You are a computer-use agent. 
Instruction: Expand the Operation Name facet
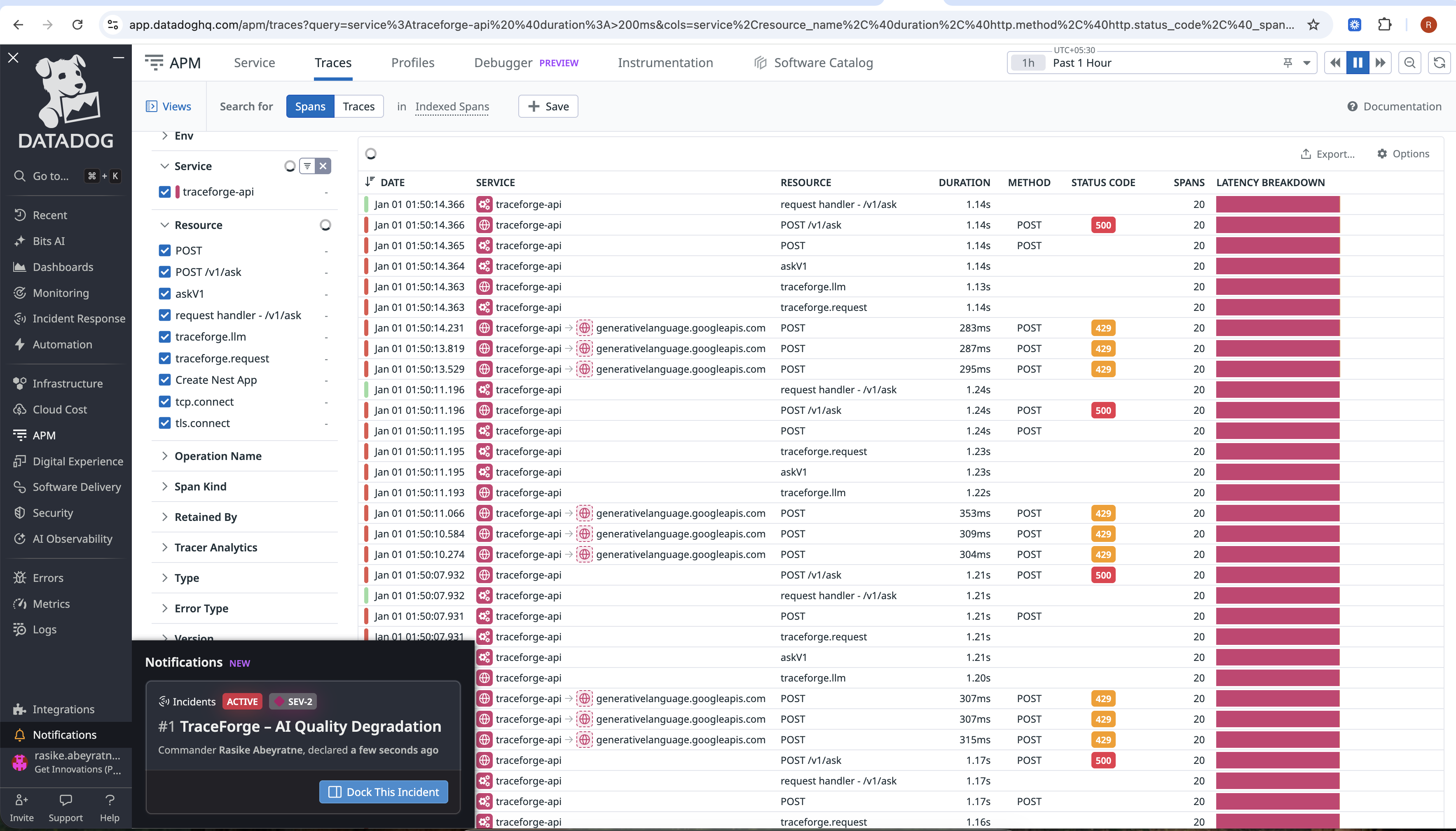[x=218, y=455]
